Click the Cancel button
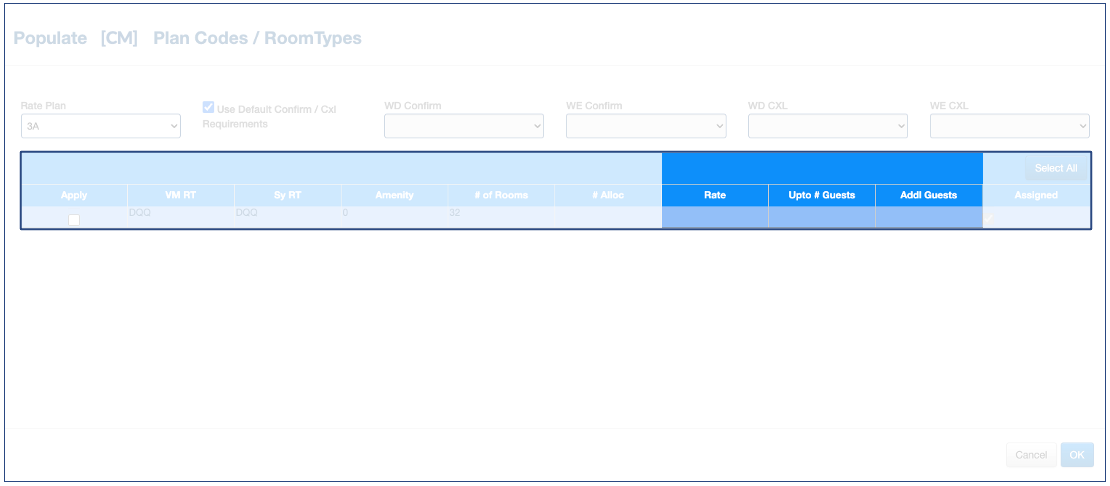This screenshot has width=1110, height=486. click(1031, 455)
